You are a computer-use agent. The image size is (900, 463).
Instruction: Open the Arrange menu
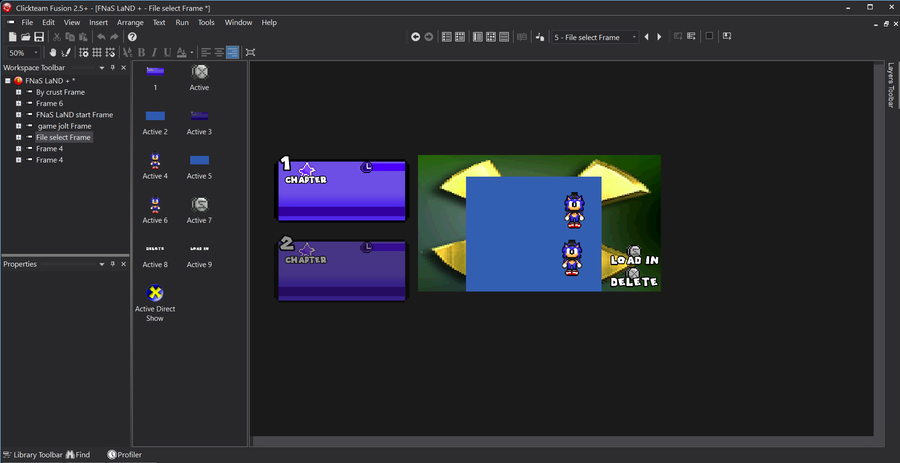130,22
